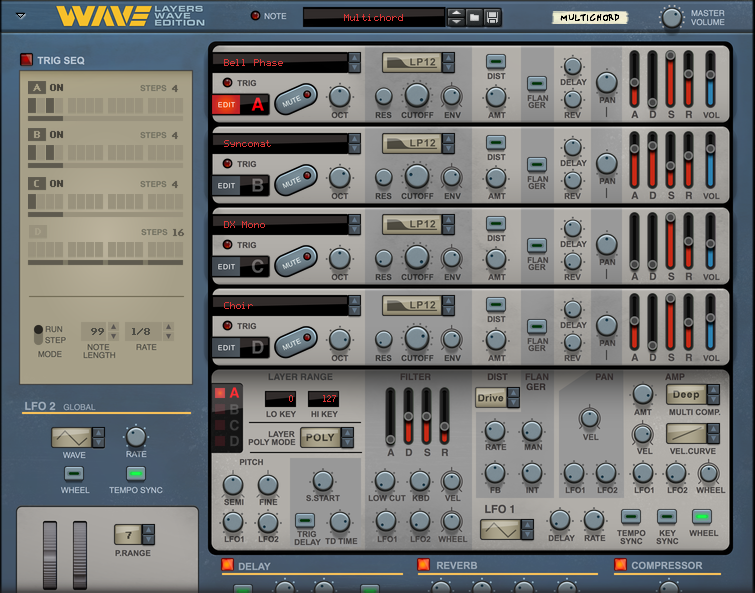Mute layer C DX Mono
The image size is (755, 593).
click(x=296, y=260)
